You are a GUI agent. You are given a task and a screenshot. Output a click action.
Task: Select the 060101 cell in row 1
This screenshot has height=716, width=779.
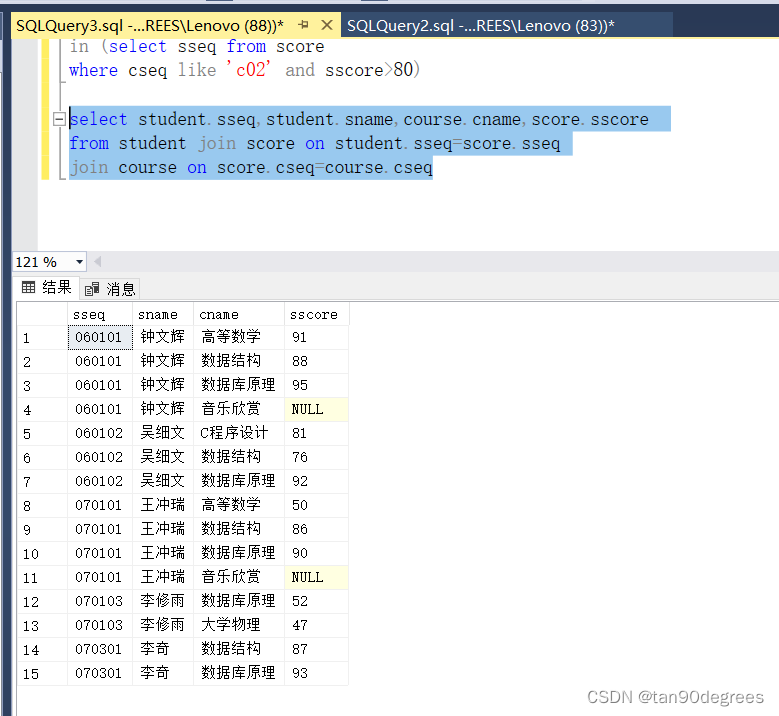click(100, 337)
